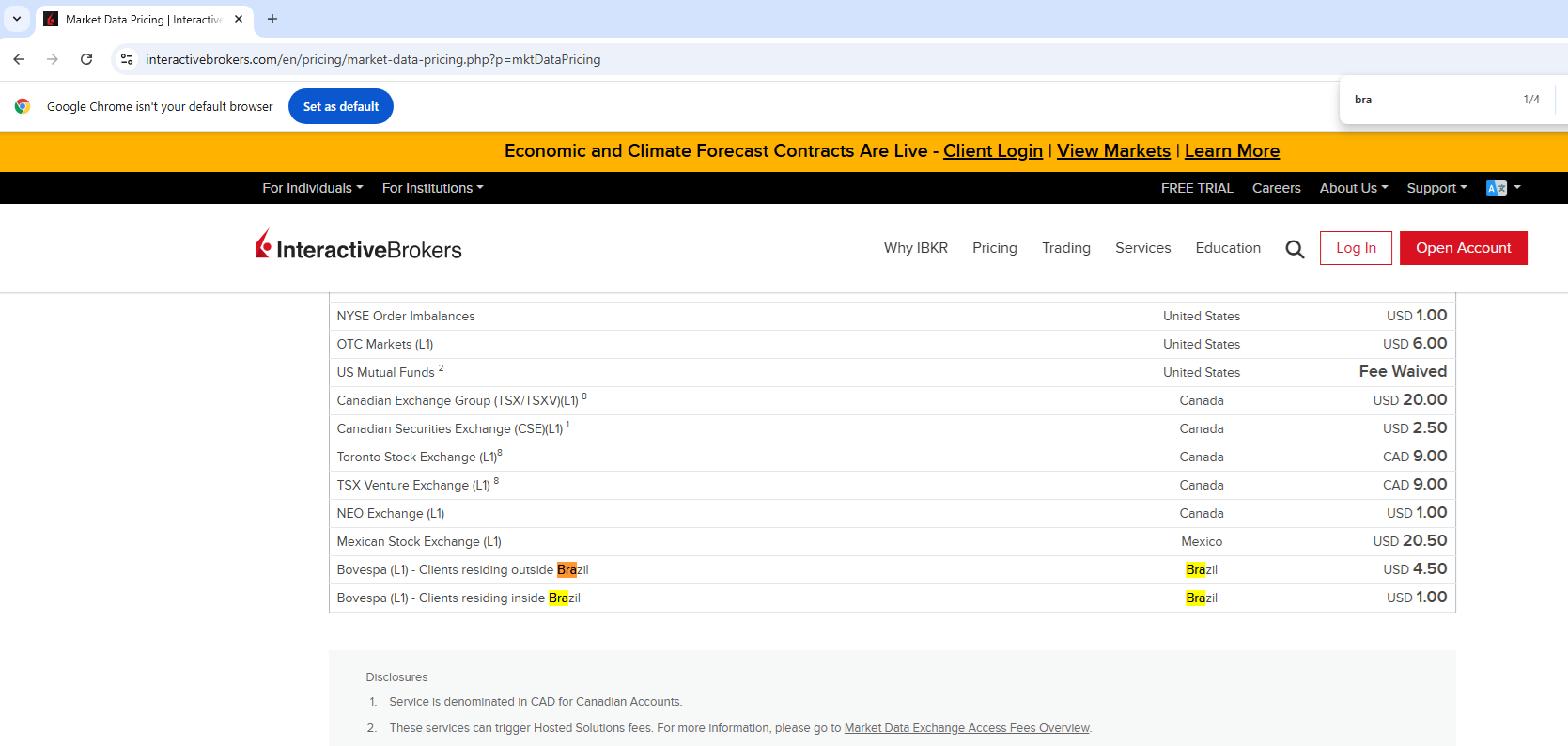
Task: Expand the Support dropdown
Action: (1436, 188)
